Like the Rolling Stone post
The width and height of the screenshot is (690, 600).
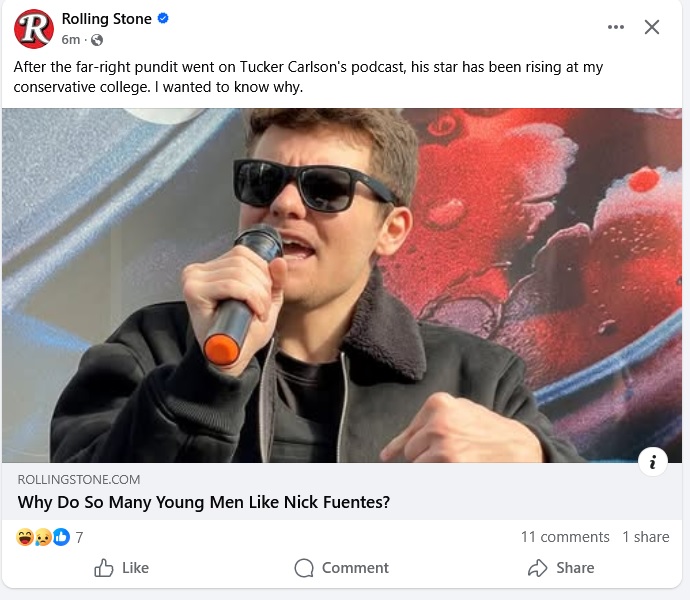pos(121,568)
